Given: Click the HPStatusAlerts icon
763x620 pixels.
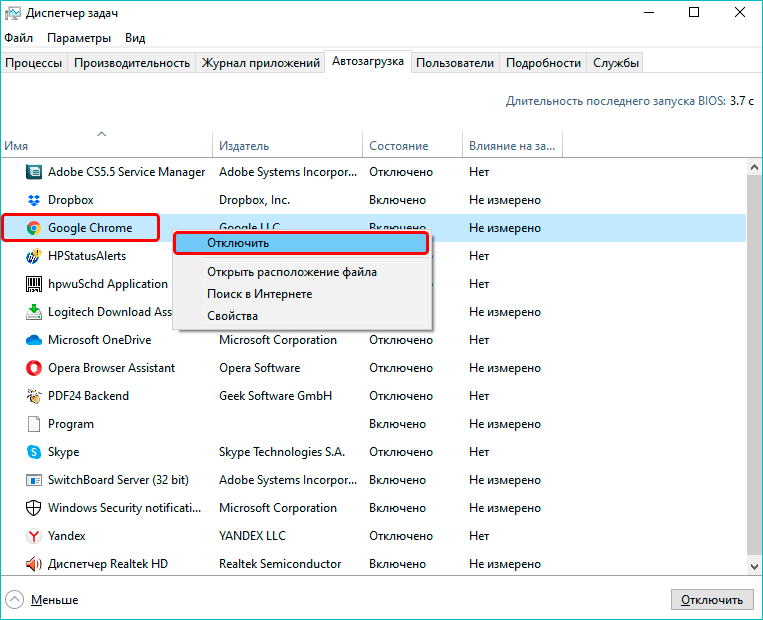Looking at the screenshot, I should tap(34, 256).
